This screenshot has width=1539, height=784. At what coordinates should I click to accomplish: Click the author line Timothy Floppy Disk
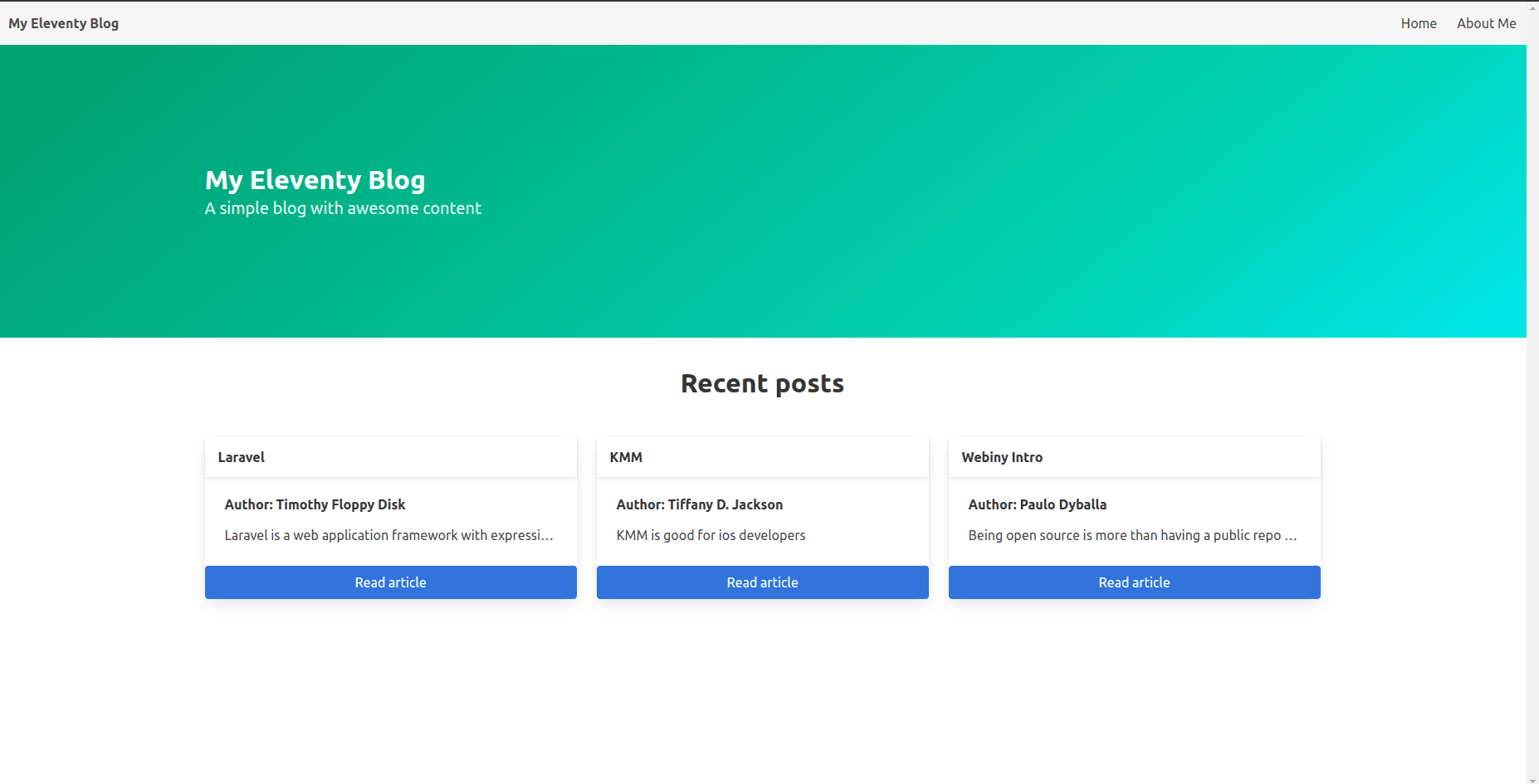(x=315, y=504)
